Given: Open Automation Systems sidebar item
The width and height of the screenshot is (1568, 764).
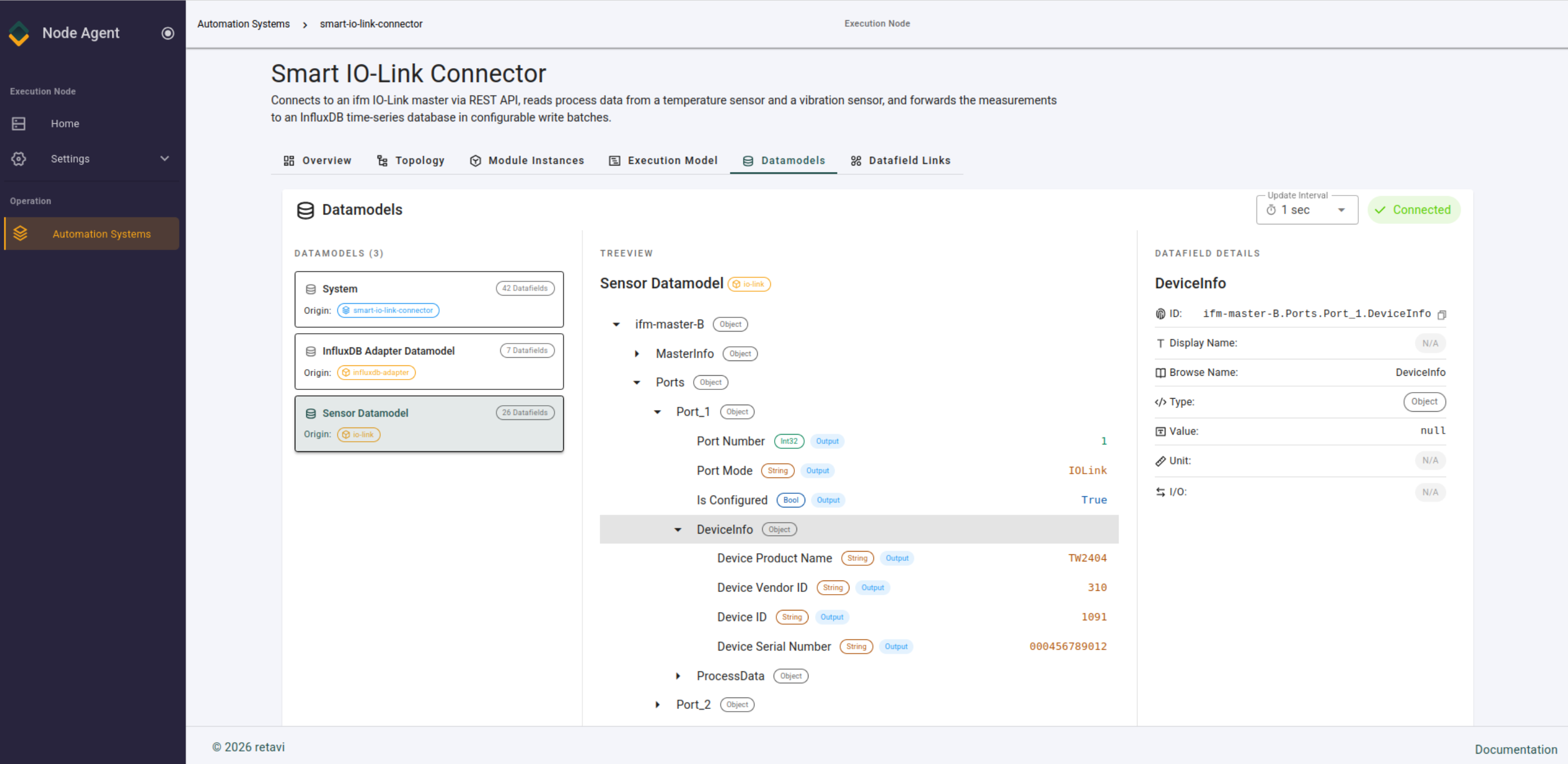Looking at the screenshot, I should click(x=92, y=234).
